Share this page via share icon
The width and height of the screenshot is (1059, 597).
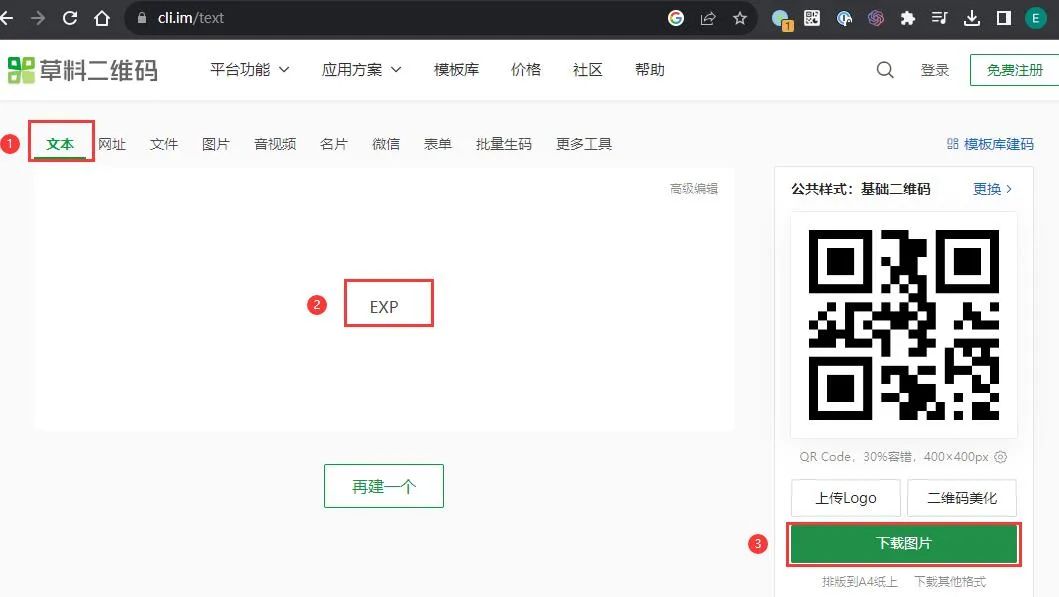coord(708,18)
